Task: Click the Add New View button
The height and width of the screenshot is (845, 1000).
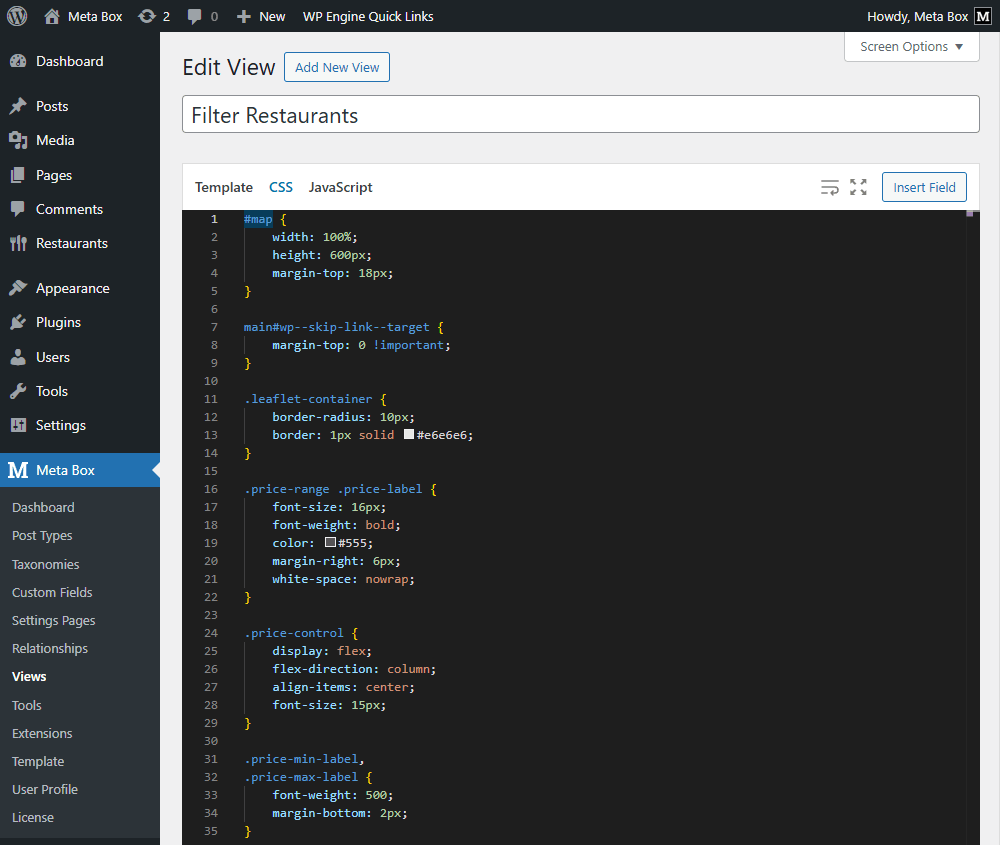Action: [336, 67]
